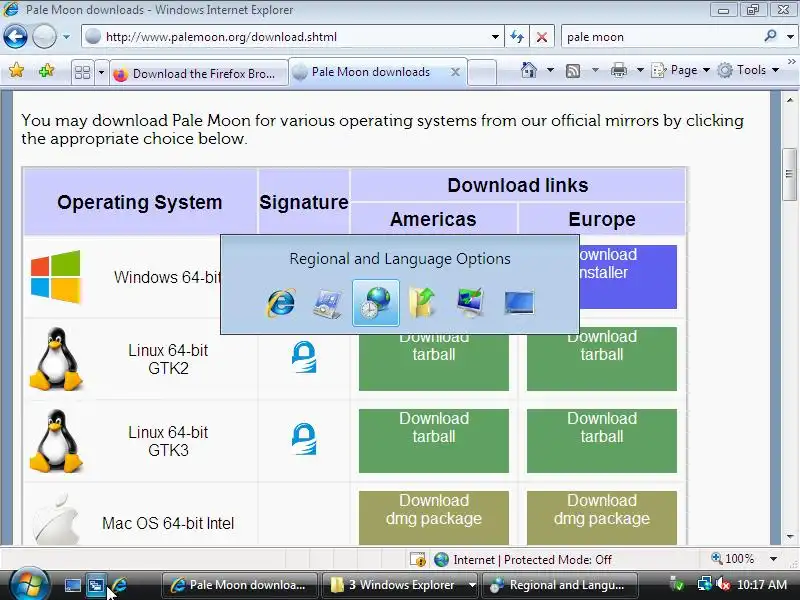Click the scrollbar down arrow
This screenshot has height=600, width=800.
pos(789,537)
